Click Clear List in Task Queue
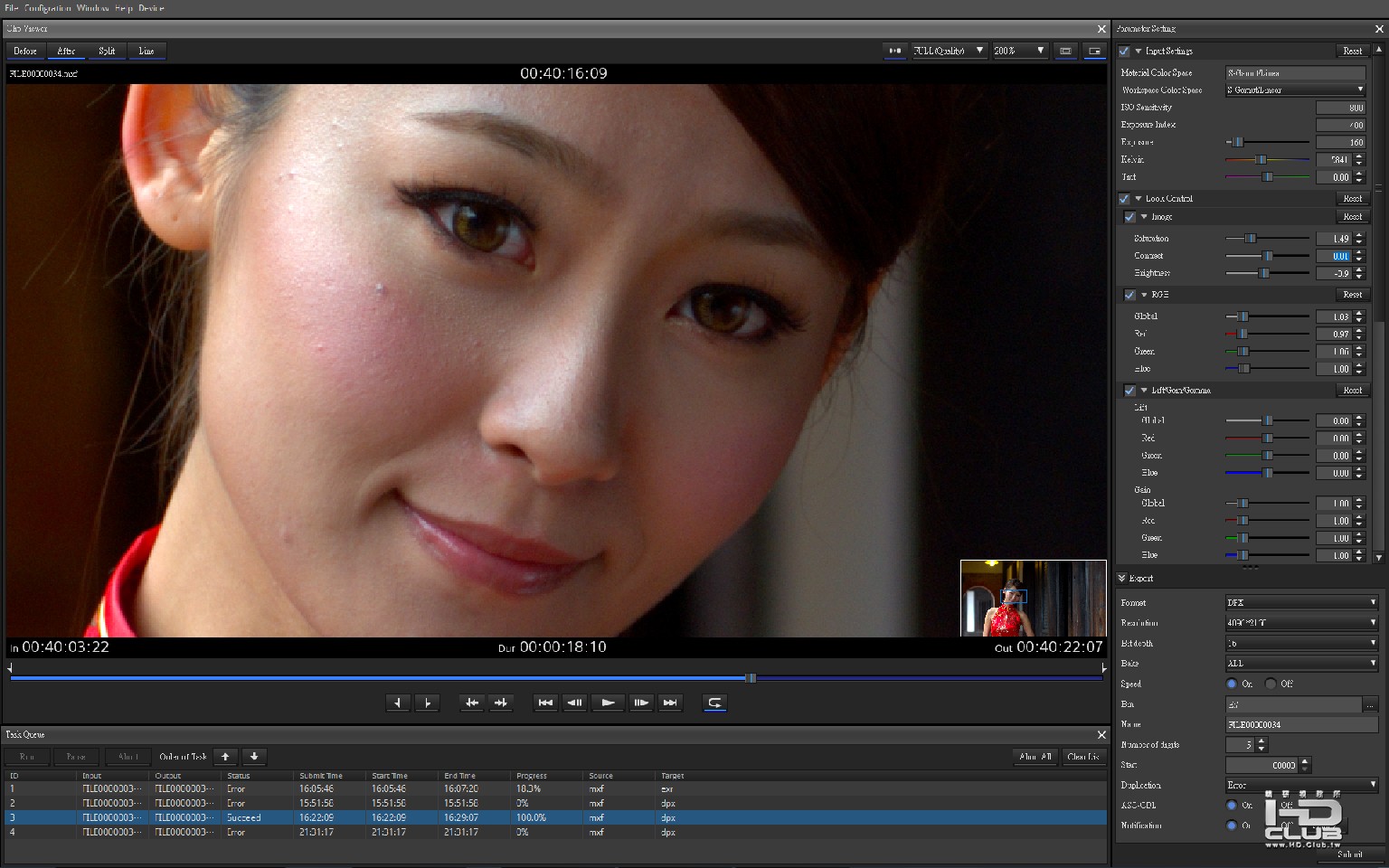 [1082, 757]
